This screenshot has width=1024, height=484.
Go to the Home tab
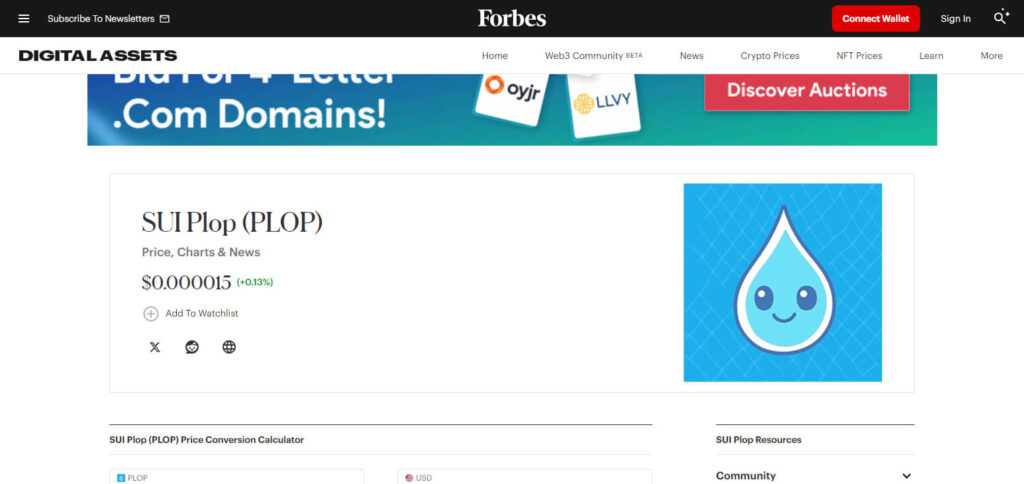coord(494,56)
